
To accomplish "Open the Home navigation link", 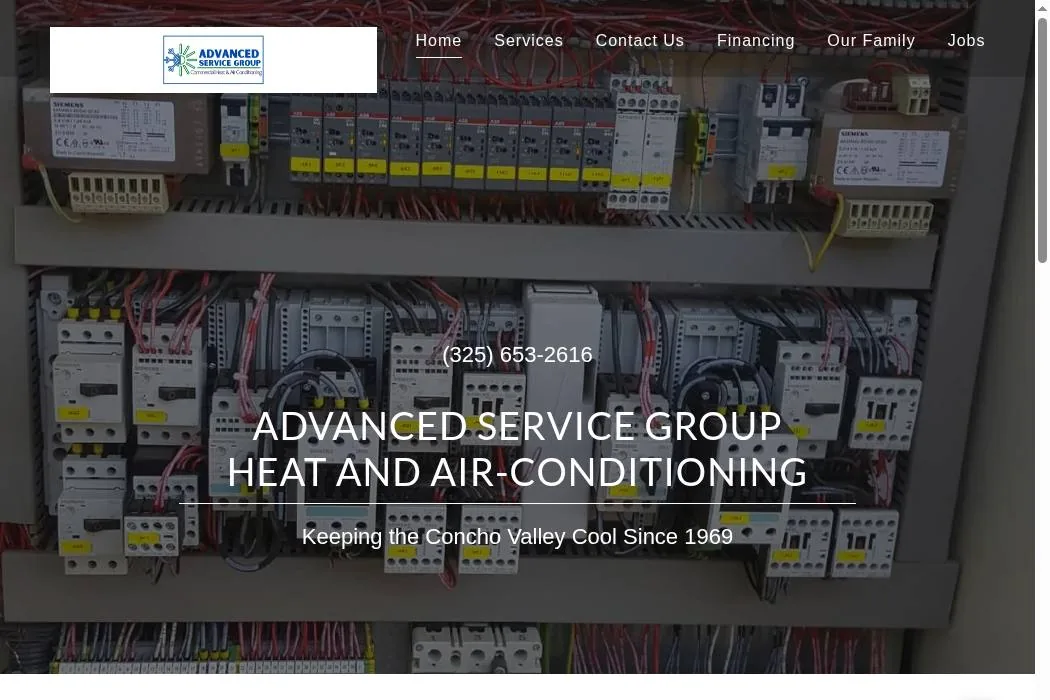I will point(438,41).
